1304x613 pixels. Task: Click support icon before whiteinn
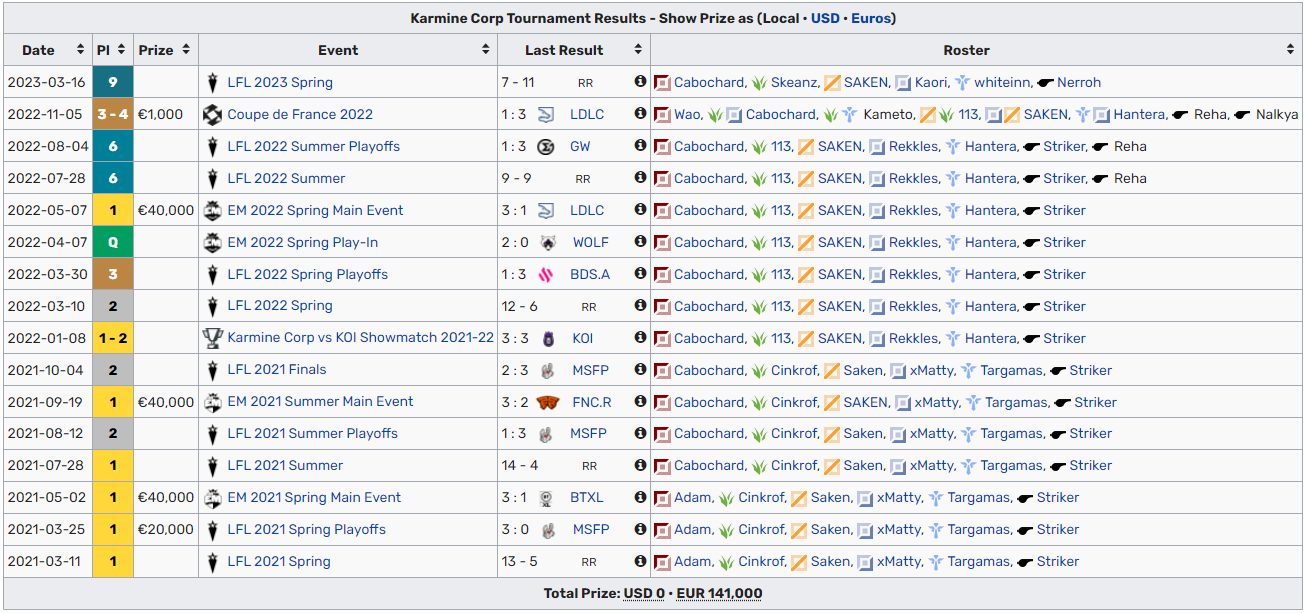click(962, 82)
